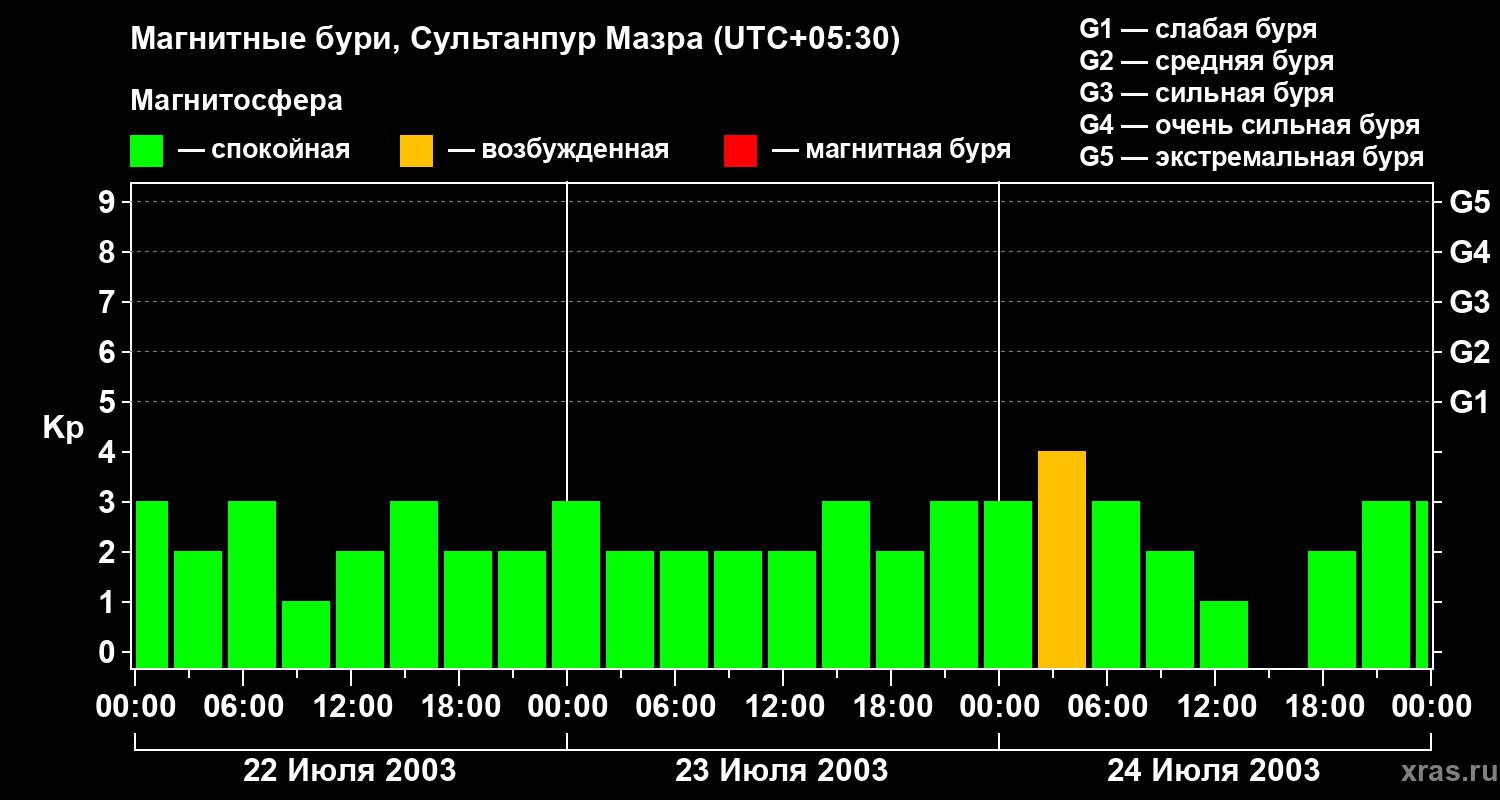The image size is (1500, 800).
Task: Click the 'Kp' y-axis label
Action: pyautogui.click(x=63, y=429)
